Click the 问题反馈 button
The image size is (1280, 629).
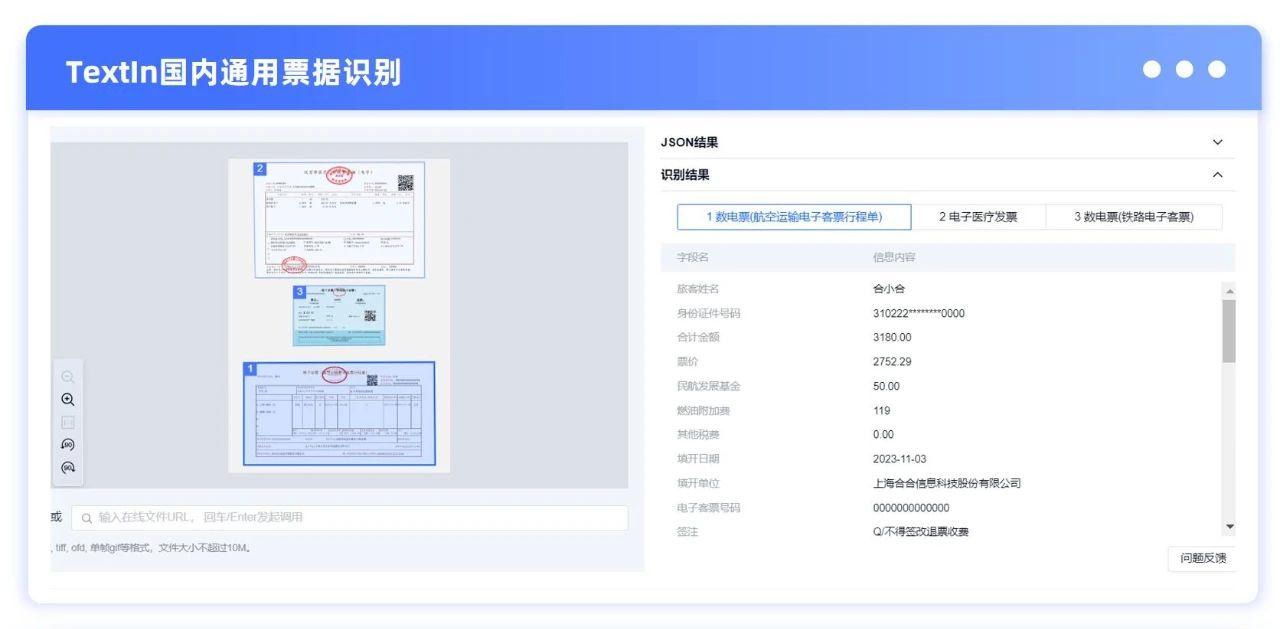pyautogui.click(x=1201, y=559)
